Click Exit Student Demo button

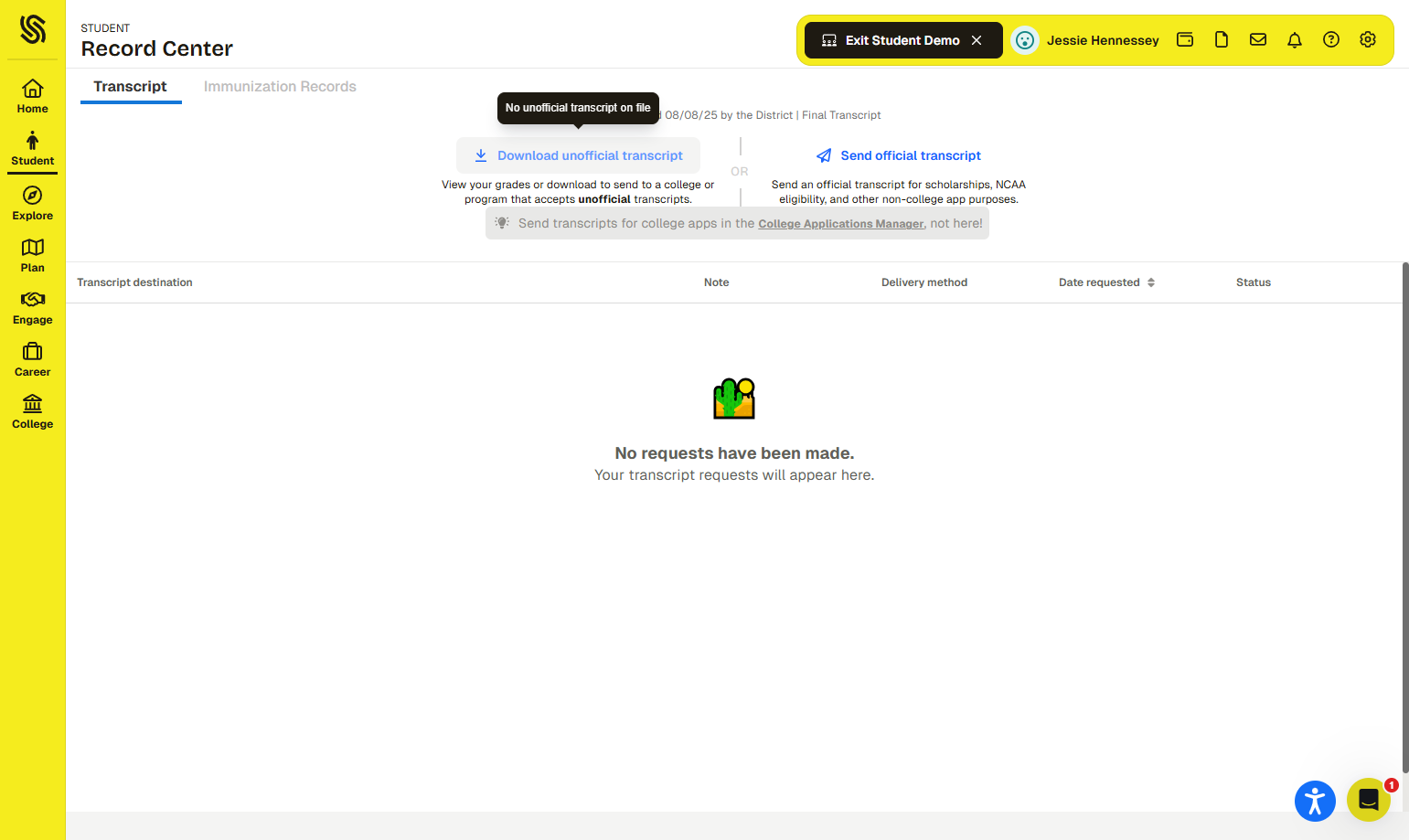tap(903, 40)
